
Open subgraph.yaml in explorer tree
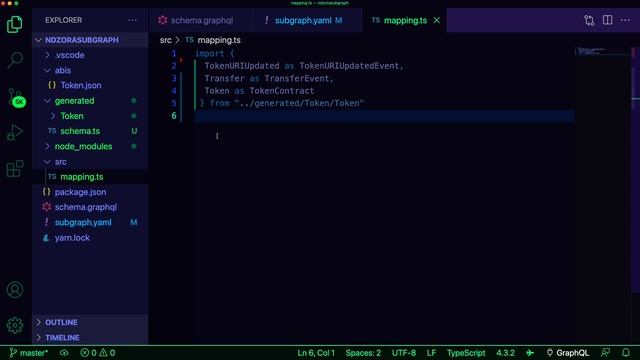click(x=90, y=222)
